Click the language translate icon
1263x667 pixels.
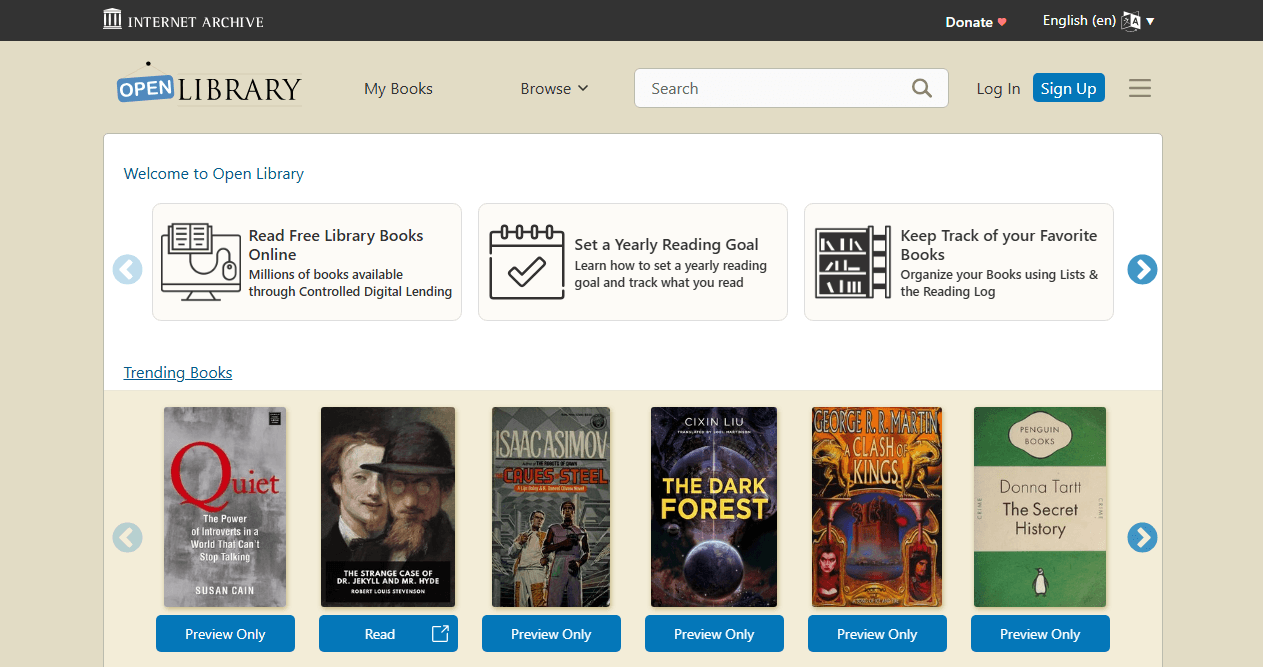1131,21
